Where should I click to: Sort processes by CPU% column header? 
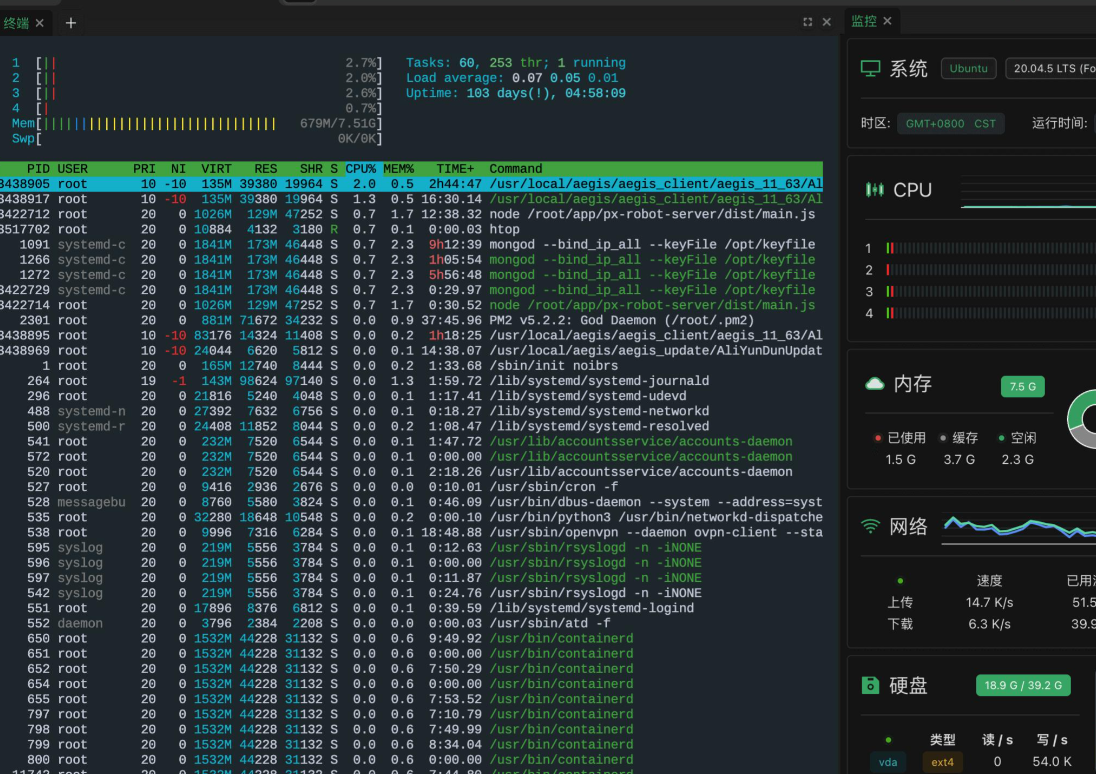click(x=361, y=169)
